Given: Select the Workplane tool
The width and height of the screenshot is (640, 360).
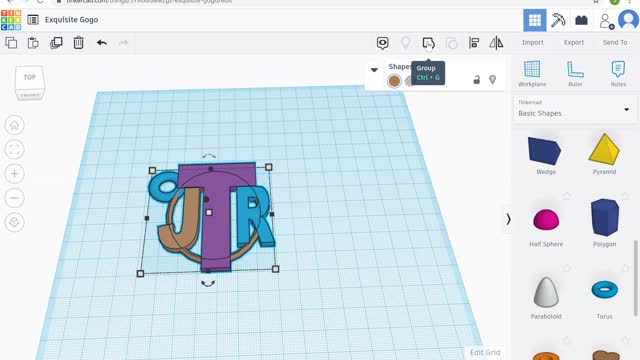Looking at the screenshot, I should pos(532,73).
